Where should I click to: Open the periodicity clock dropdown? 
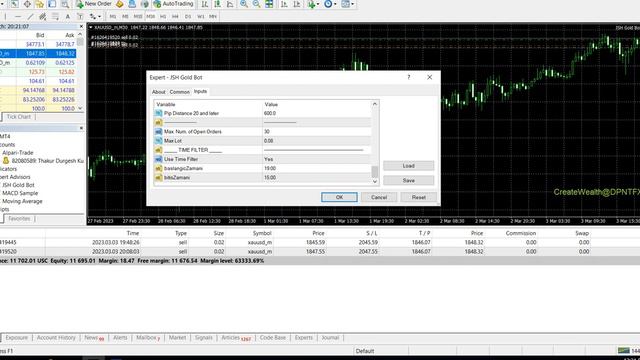pos(330,4)
